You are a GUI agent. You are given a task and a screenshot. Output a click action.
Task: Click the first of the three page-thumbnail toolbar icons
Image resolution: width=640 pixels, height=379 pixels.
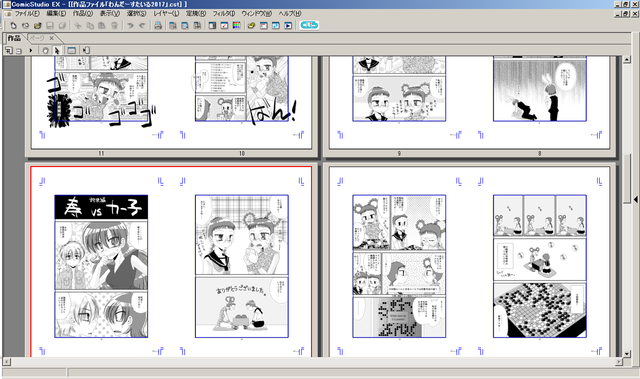[x=173, y=26]
